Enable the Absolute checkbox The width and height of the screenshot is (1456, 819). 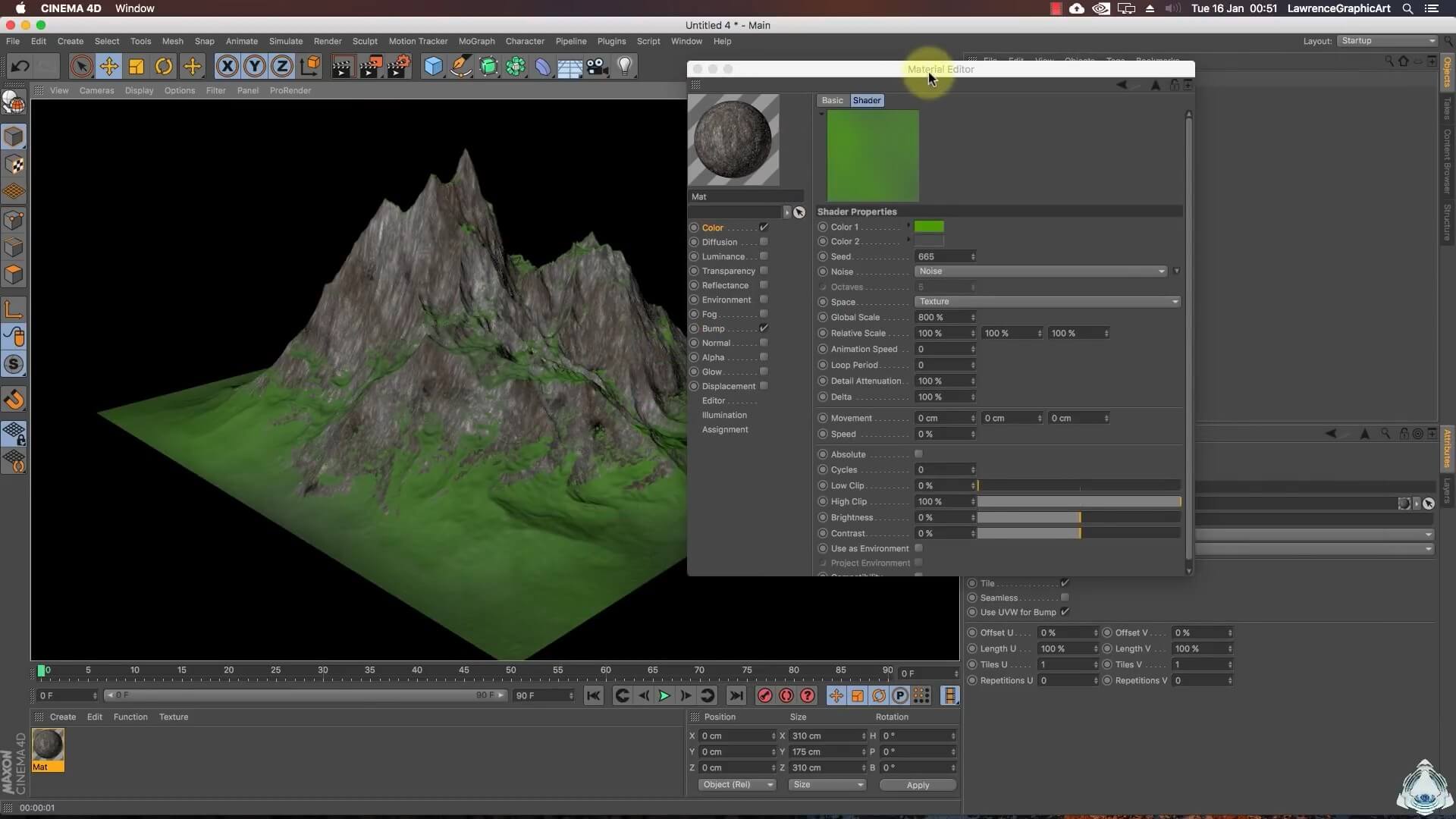point(918,454)
